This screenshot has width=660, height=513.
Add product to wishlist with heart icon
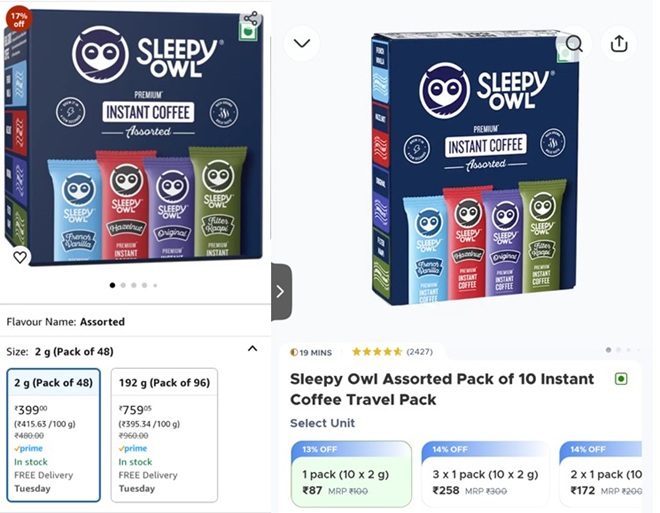coord(20,257)
